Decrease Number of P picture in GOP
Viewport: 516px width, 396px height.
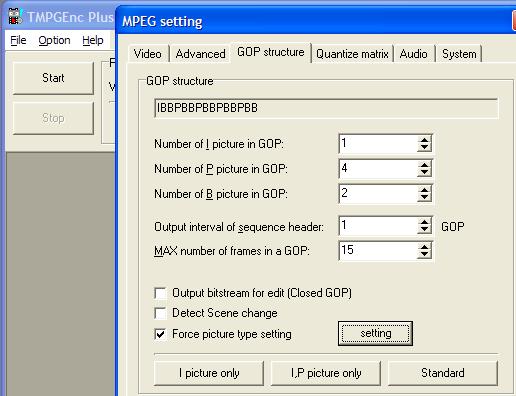coord(424,173)
